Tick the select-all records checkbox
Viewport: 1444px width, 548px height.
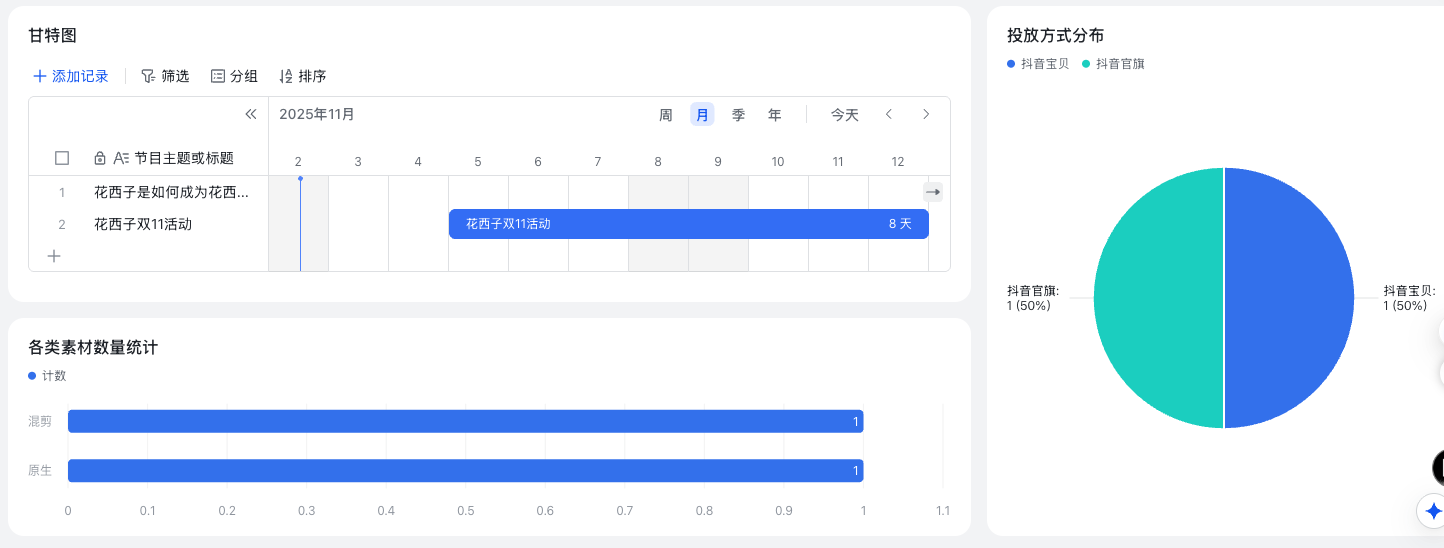pos(62,158)
